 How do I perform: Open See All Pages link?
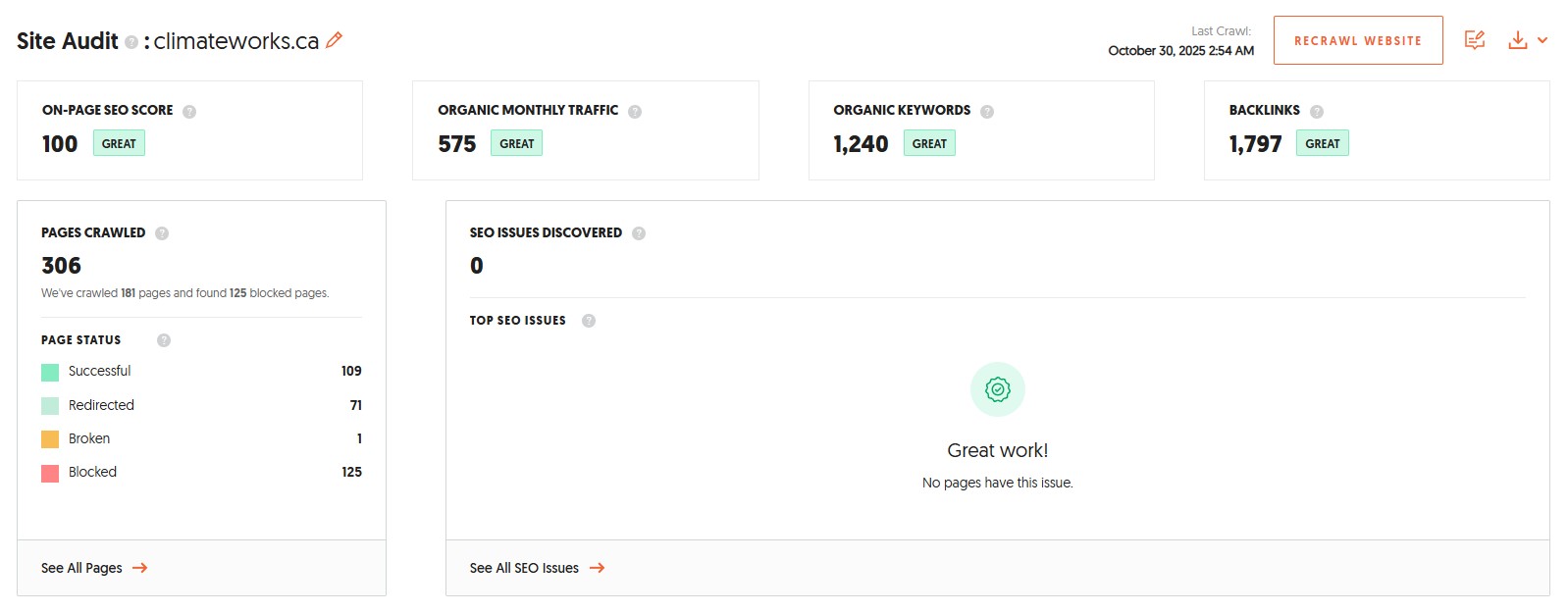[94, 568]
